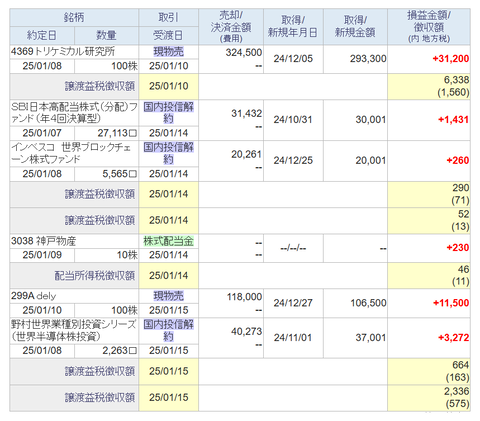This screenshot has width=480, height=421.
Task: Select sale amount 31,432
Action: (247, 114)
